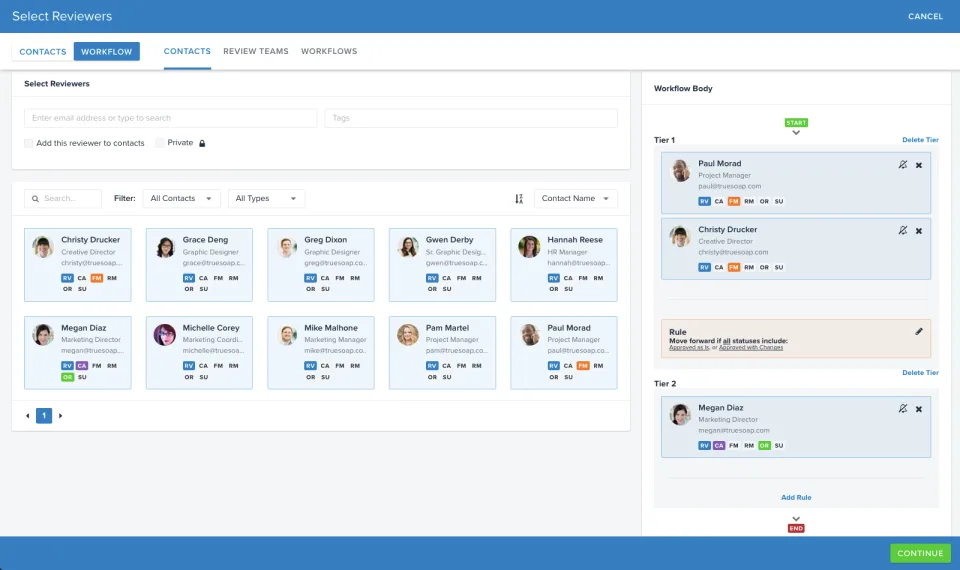Click Christy Drucker's avatar in contacts grid

(43, 247)
